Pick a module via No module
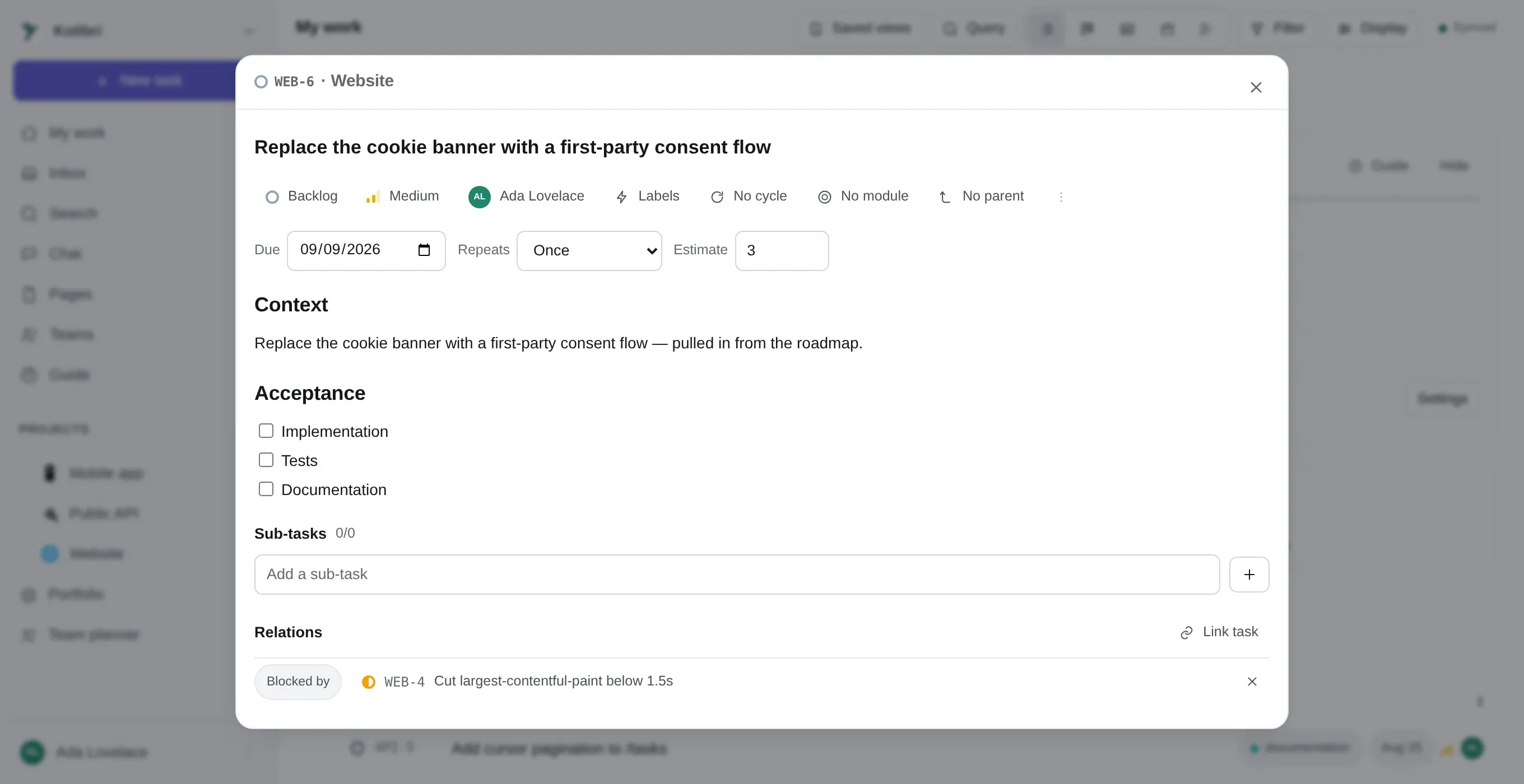 [863, 197]
